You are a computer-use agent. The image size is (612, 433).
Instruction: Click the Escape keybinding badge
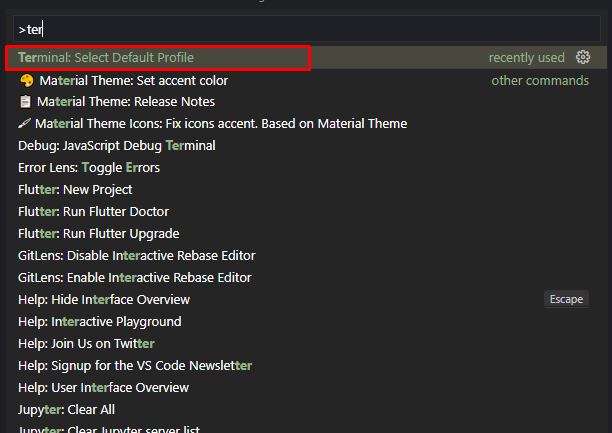coord(566,299)
